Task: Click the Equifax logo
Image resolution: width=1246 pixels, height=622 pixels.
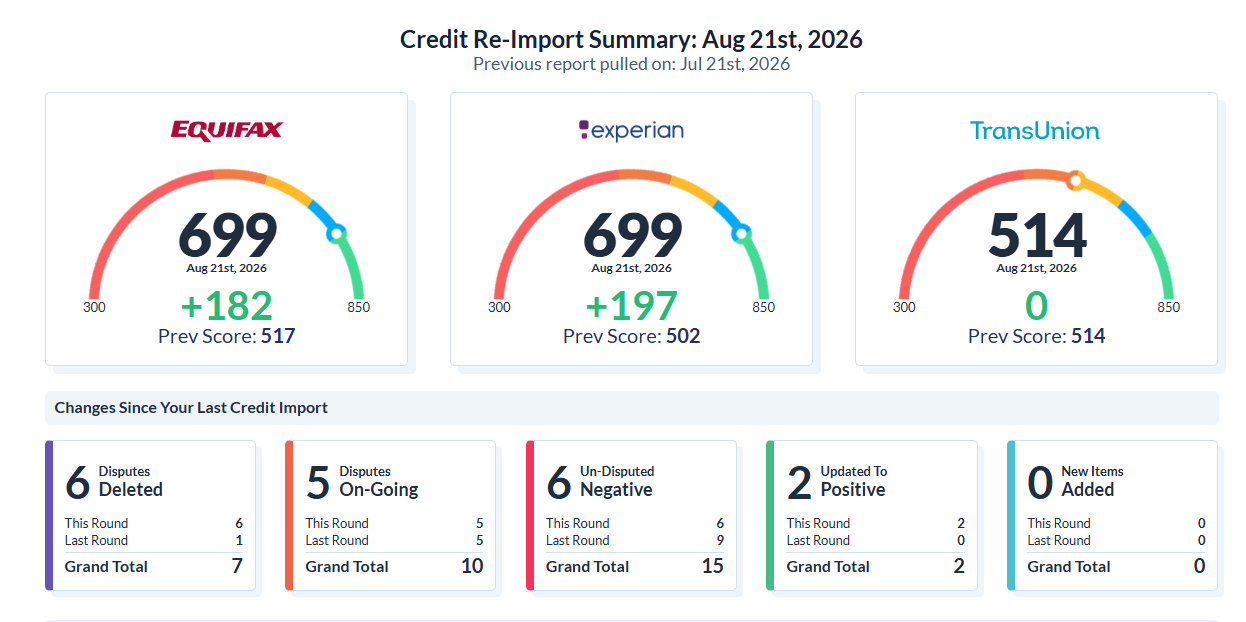Action: coord(226,130)
